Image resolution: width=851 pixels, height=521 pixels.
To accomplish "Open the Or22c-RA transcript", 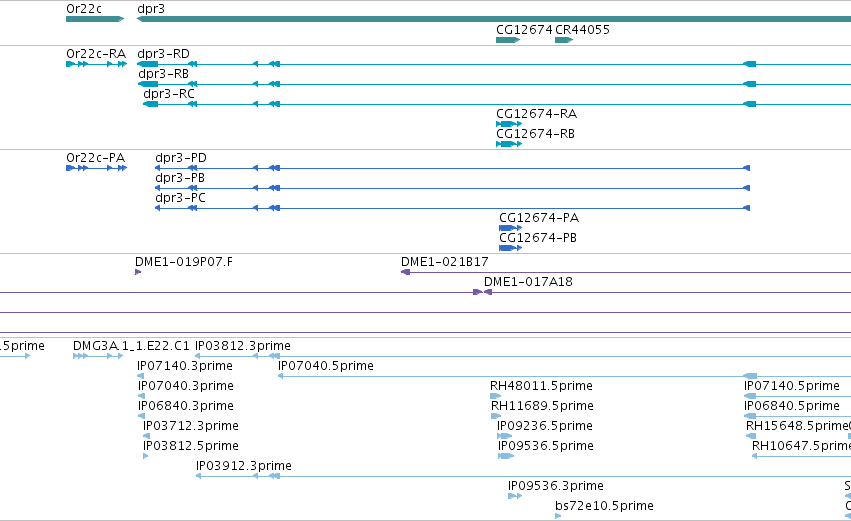I will click(x=96, y=54).
